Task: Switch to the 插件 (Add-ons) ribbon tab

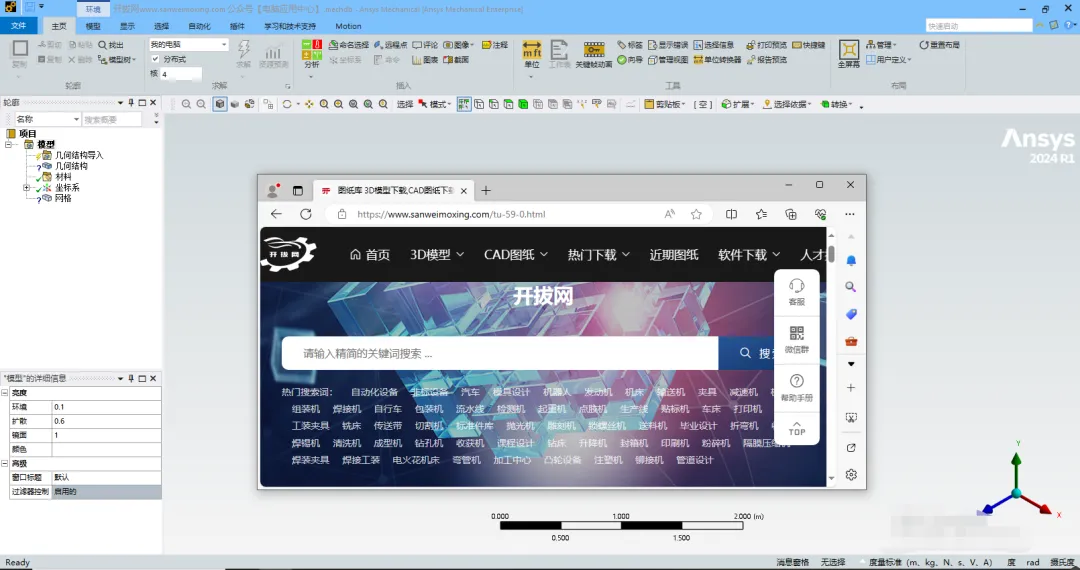Action: click(237, 26)
